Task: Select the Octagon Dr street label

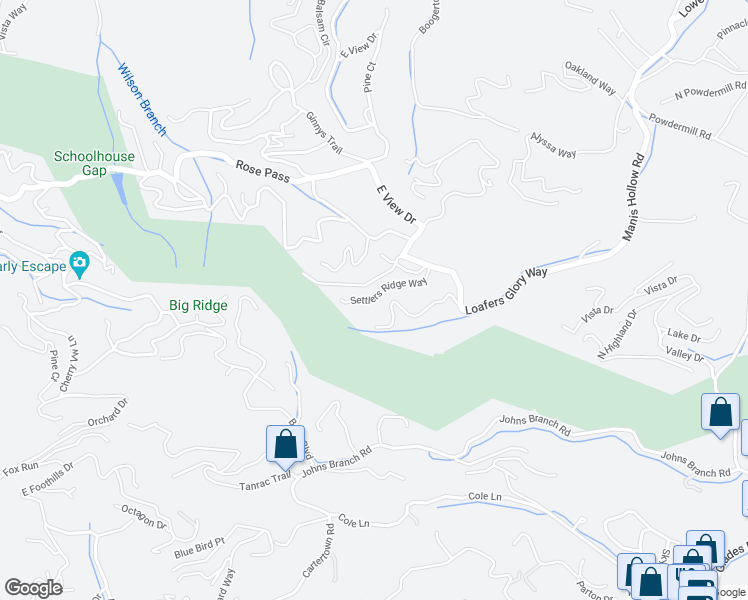Action: click(144, 517)
